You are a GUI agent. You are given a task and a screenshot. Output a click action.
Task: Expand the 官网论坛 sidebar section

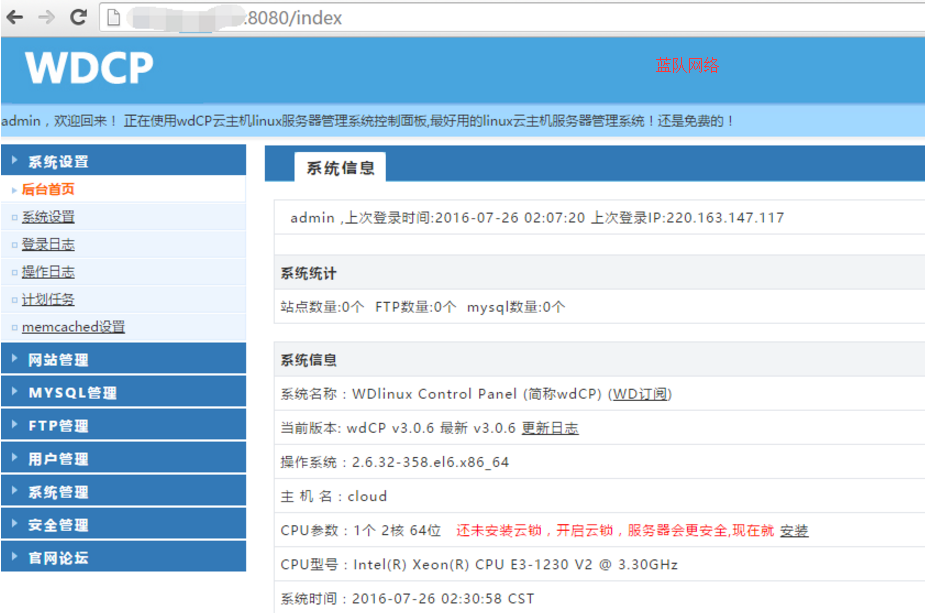(123, 557)
